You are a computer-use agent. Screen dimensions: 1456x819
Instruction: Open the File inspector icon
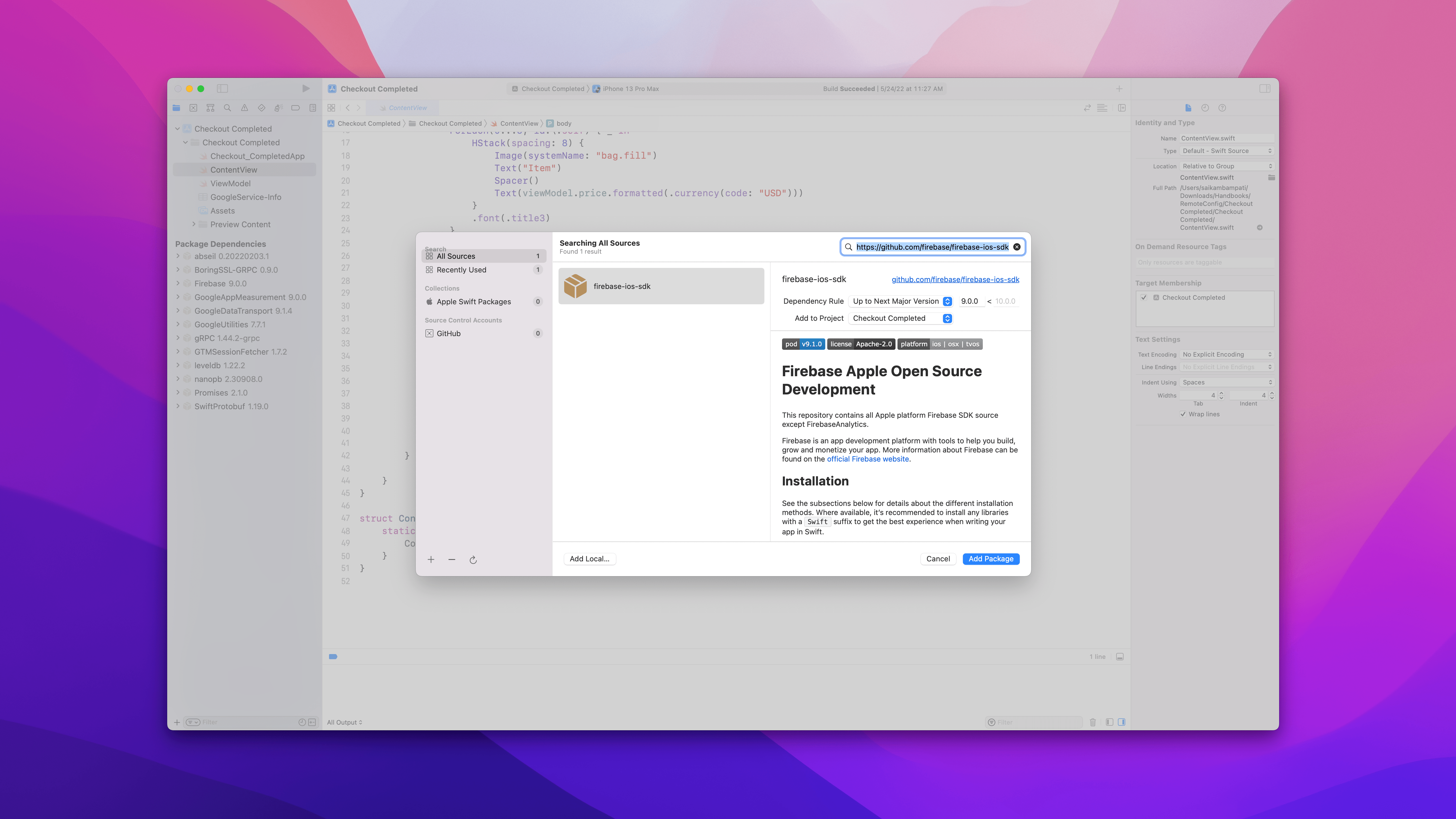(x=1188, y=108)
